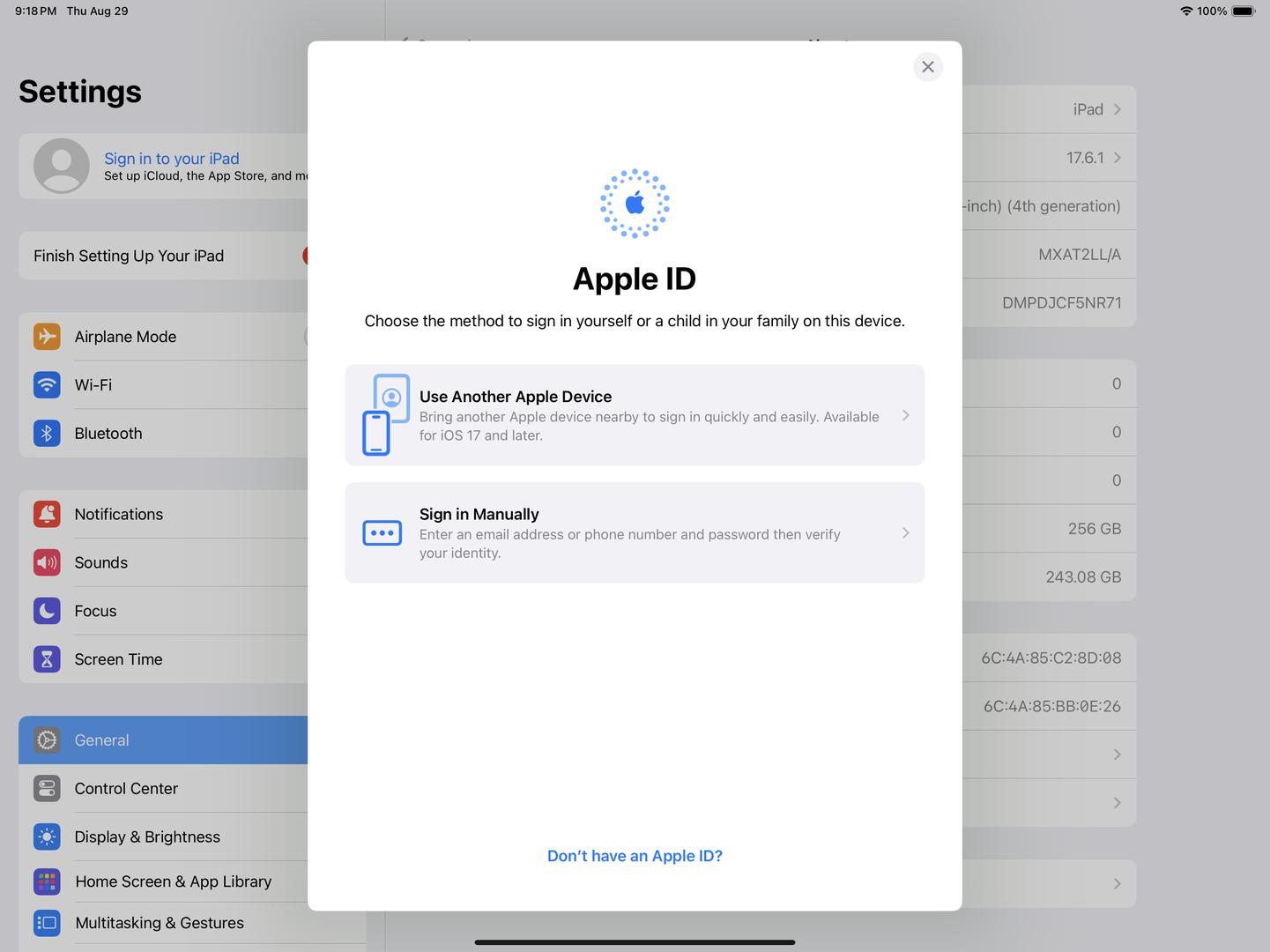Open Home Screen & App Library settings
The image size is (1270, 952).
pos(173,881)
